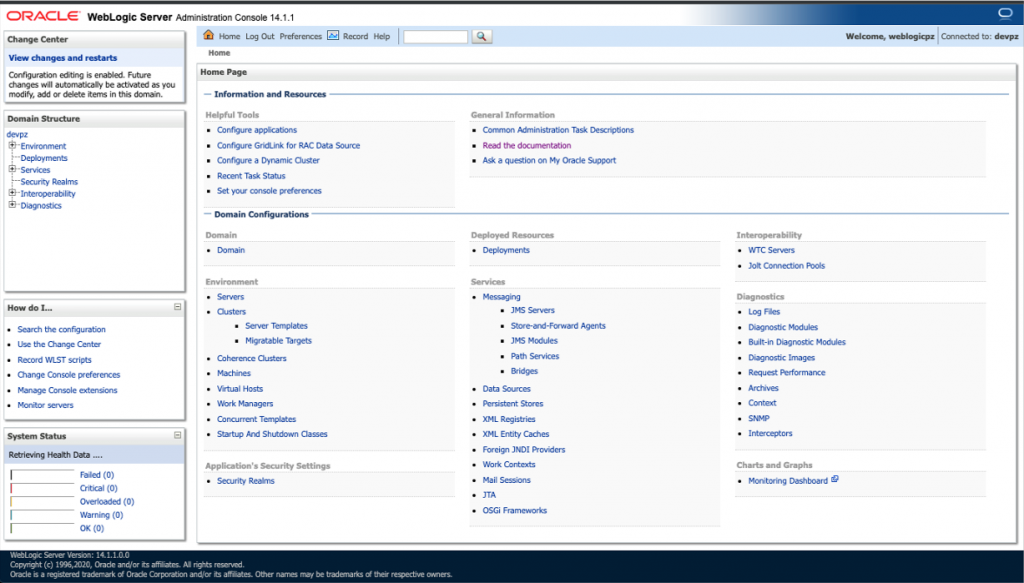Open the Recent Task Status link
The width and height of the screenshot is (1024, 583).
[251, 176]
